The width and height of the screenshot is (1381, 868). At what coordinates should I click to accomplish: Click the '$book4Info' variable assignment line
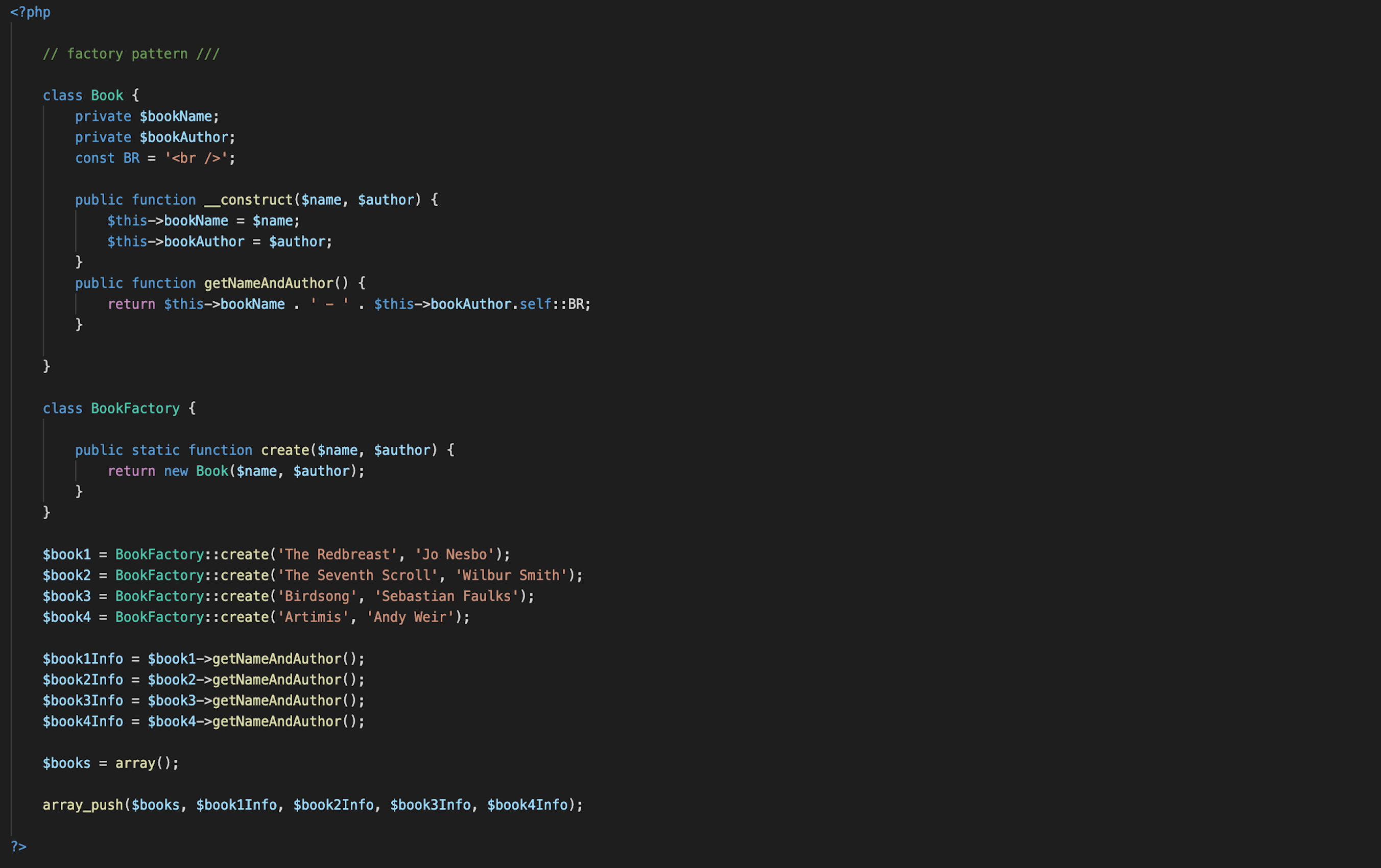[x=204, y=721]
